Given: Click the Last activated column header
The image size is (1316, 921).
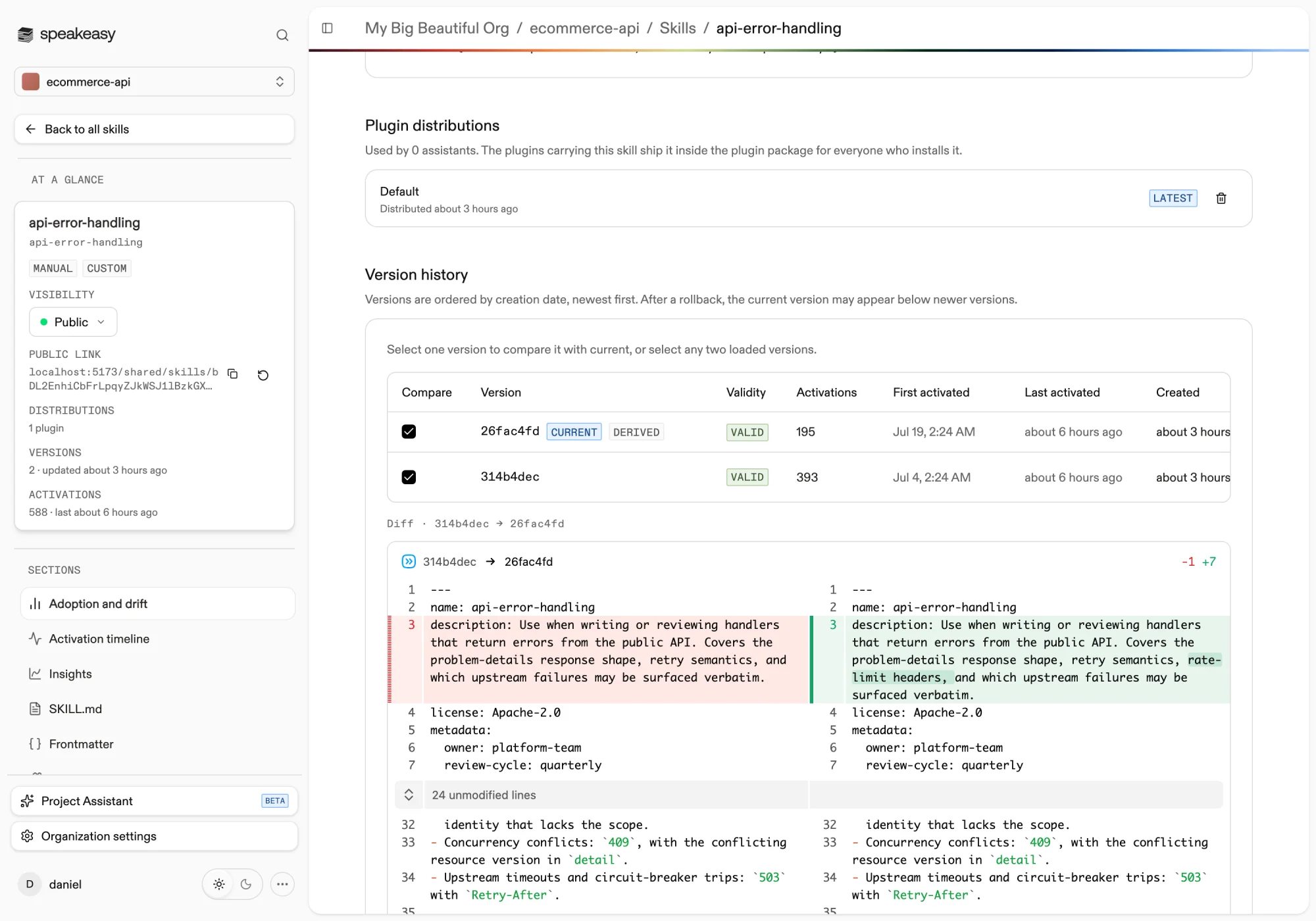Looking at the screenshot, I should click(x=1062, y=392).
